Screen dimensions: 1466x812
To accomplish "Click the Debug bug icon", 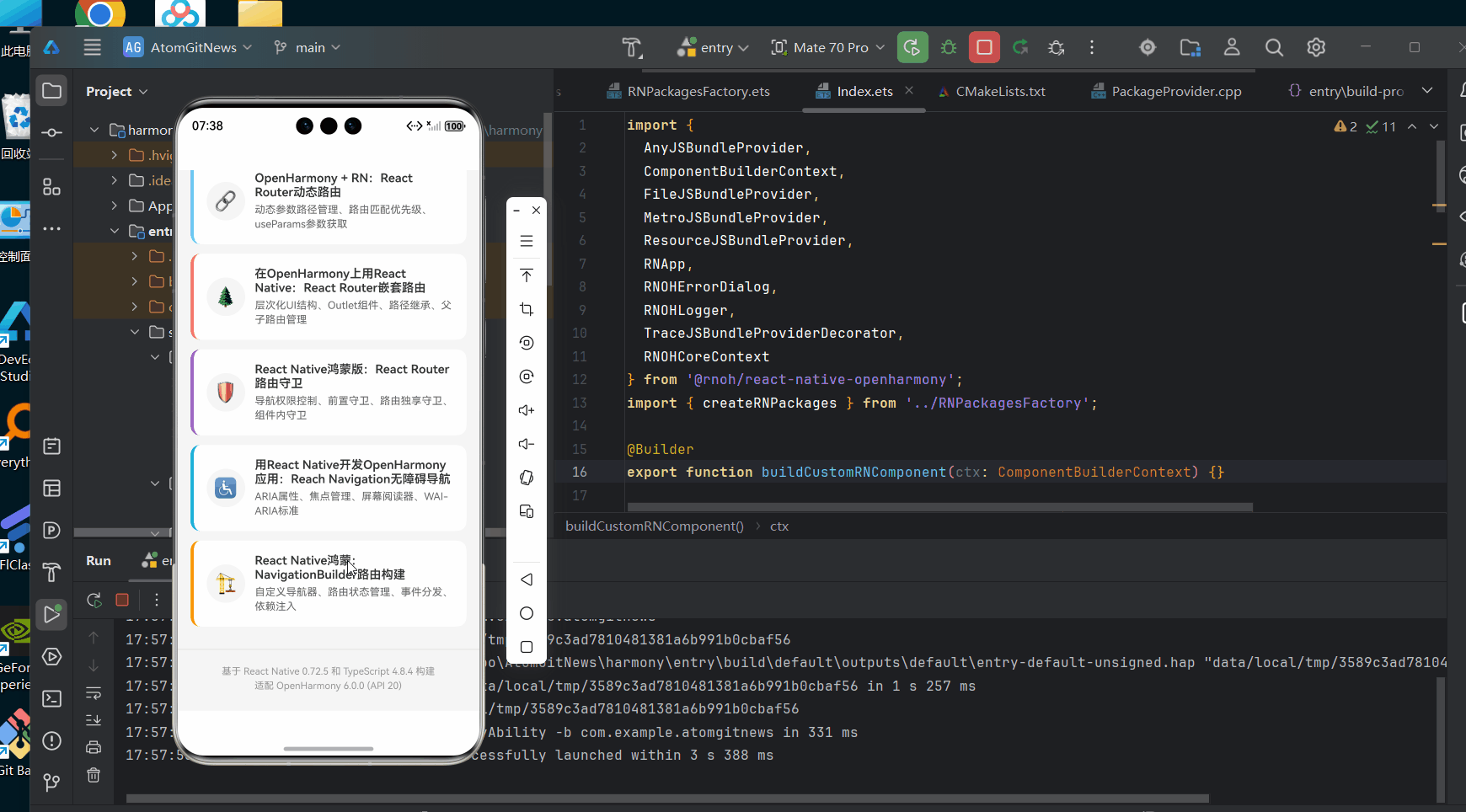I will tap(949, 47).
